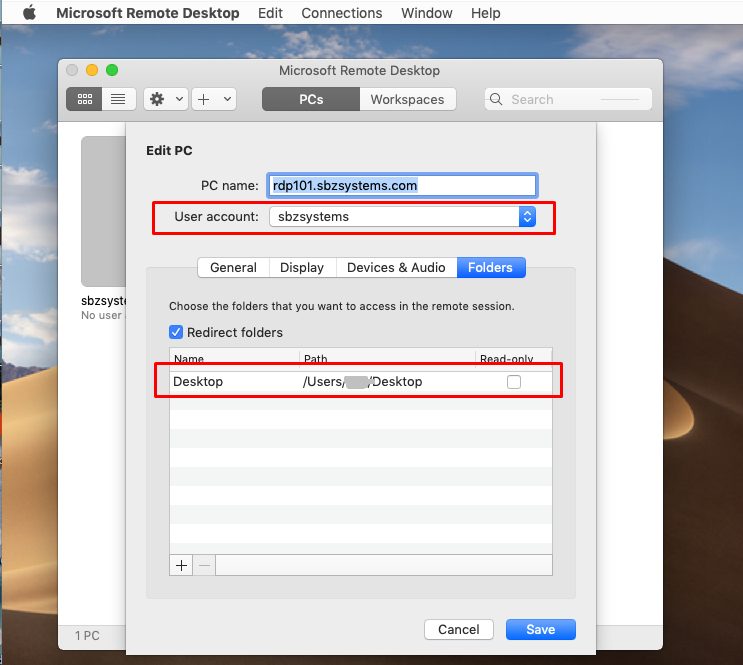Switch to Workspaces view

408,99
